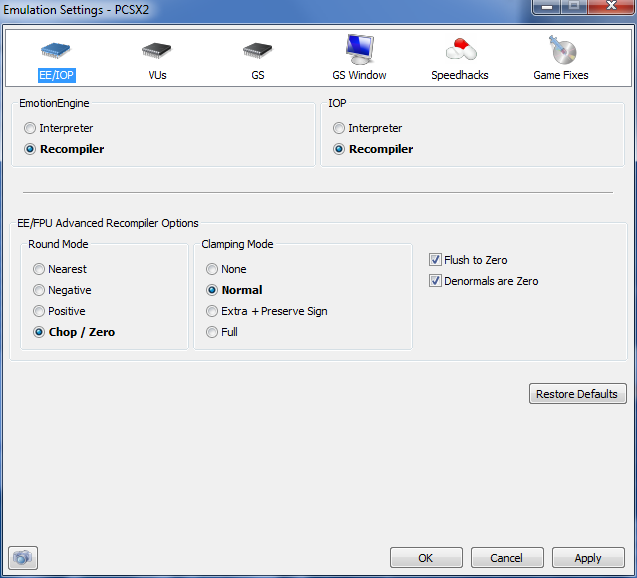This screenshot has height=578, width=637.
Task: Close the Emulation Settings window
Action: (x=611, y=6)
